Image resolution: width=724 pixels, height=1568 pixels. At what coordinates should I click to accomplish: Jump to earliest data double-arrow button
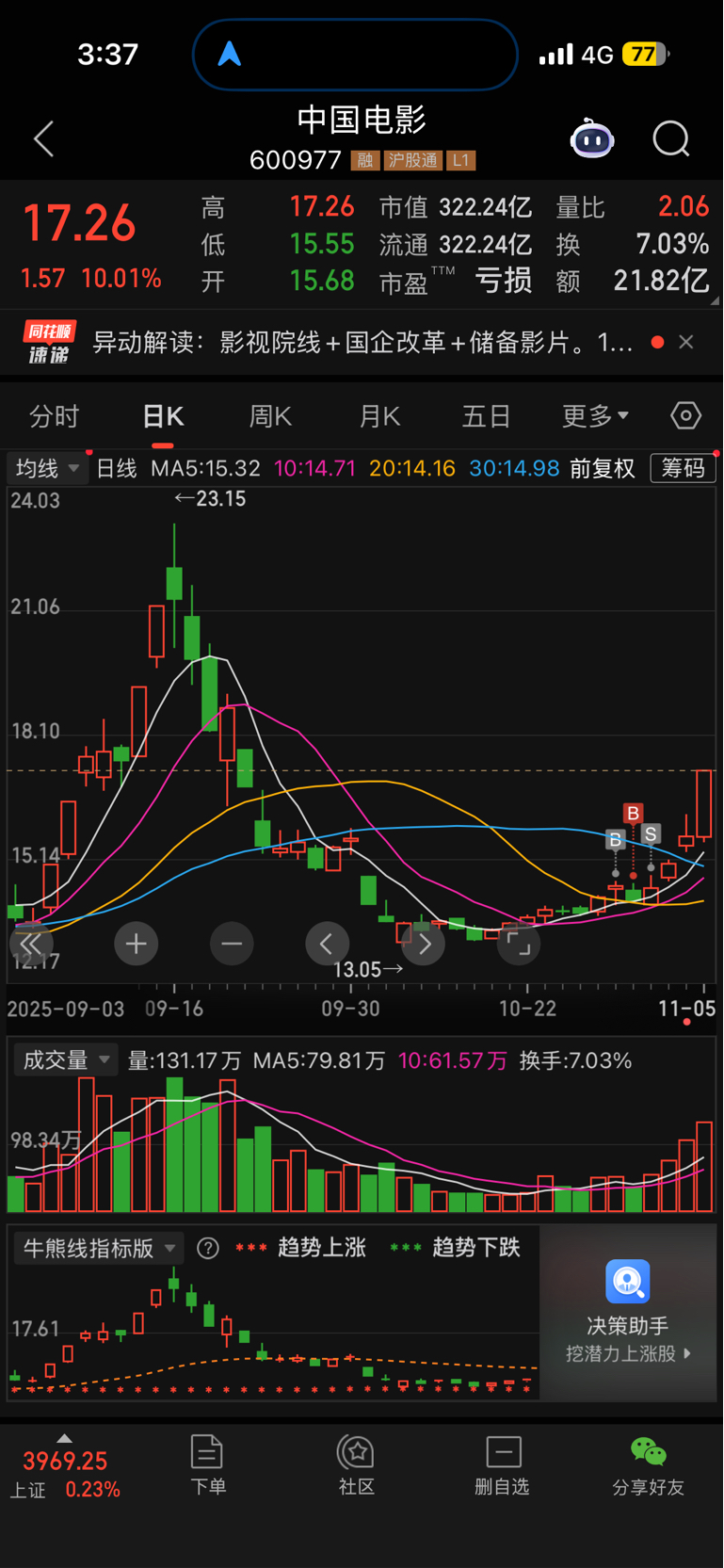coord(31,944)
